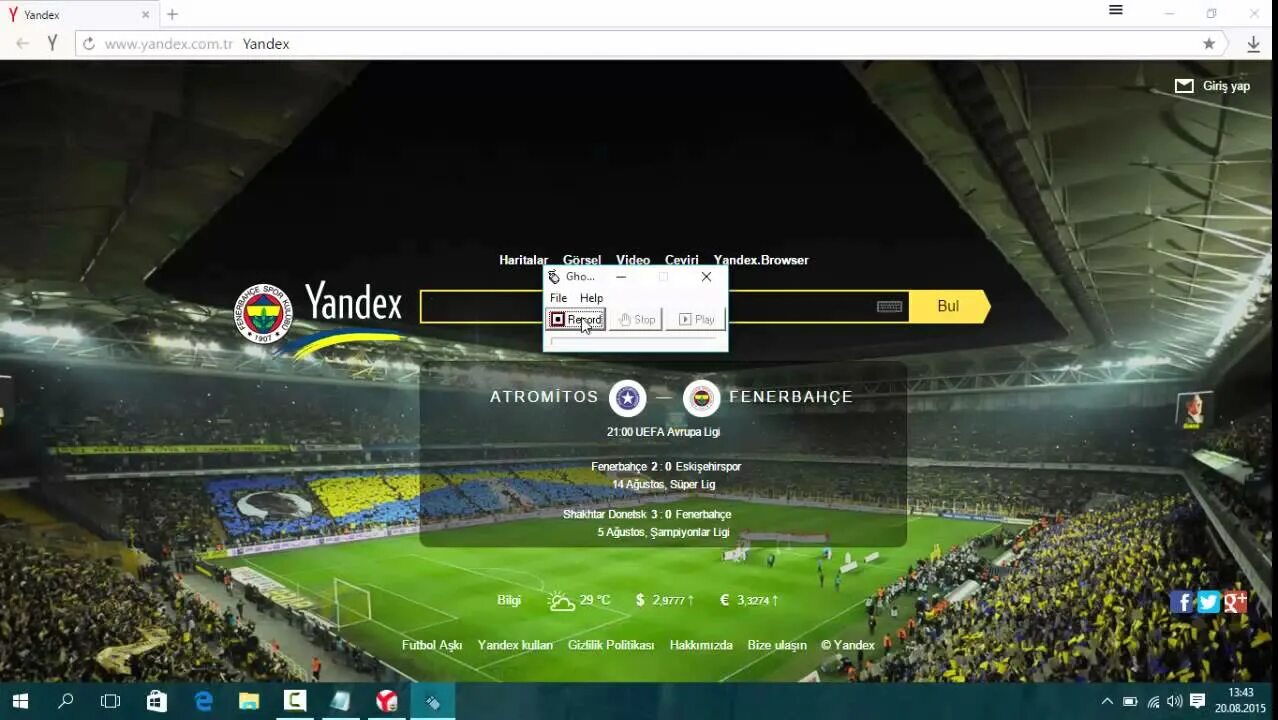Image resolution: width=1278 pixels, height=720 pixels.
Task: Click the Yandex Y home button in toolbar
Action: (52, 44)
